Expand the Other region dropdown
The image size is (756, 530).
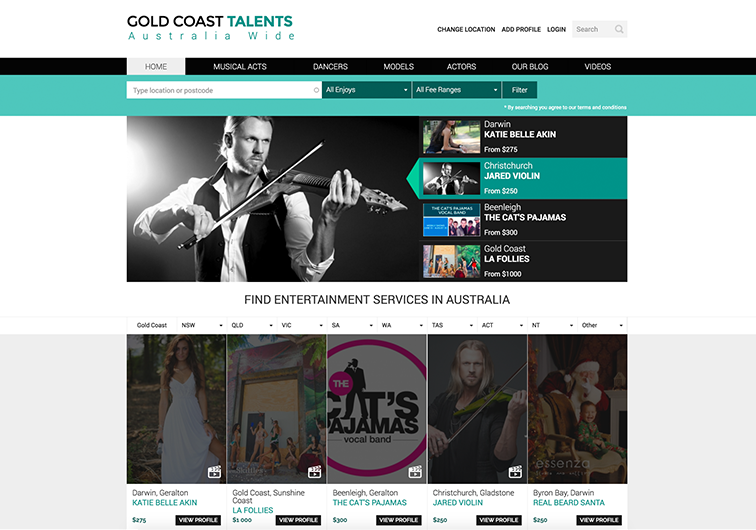[x=603, y=325]
